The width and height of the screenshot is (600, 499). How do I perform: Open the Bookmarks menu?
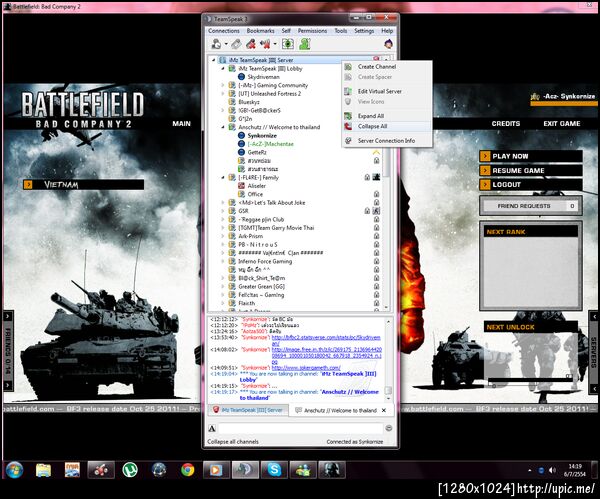(x=260, y=31)
